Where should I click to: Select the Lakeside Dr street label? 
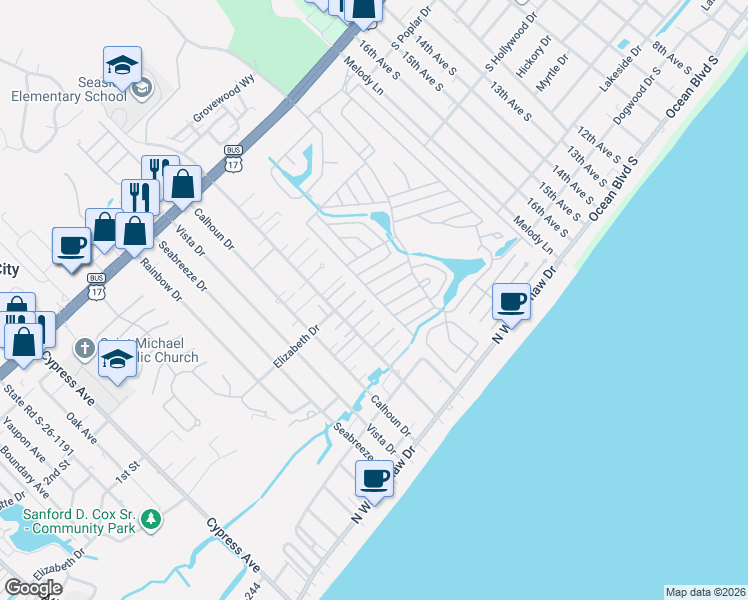click(x=620, y=68)
